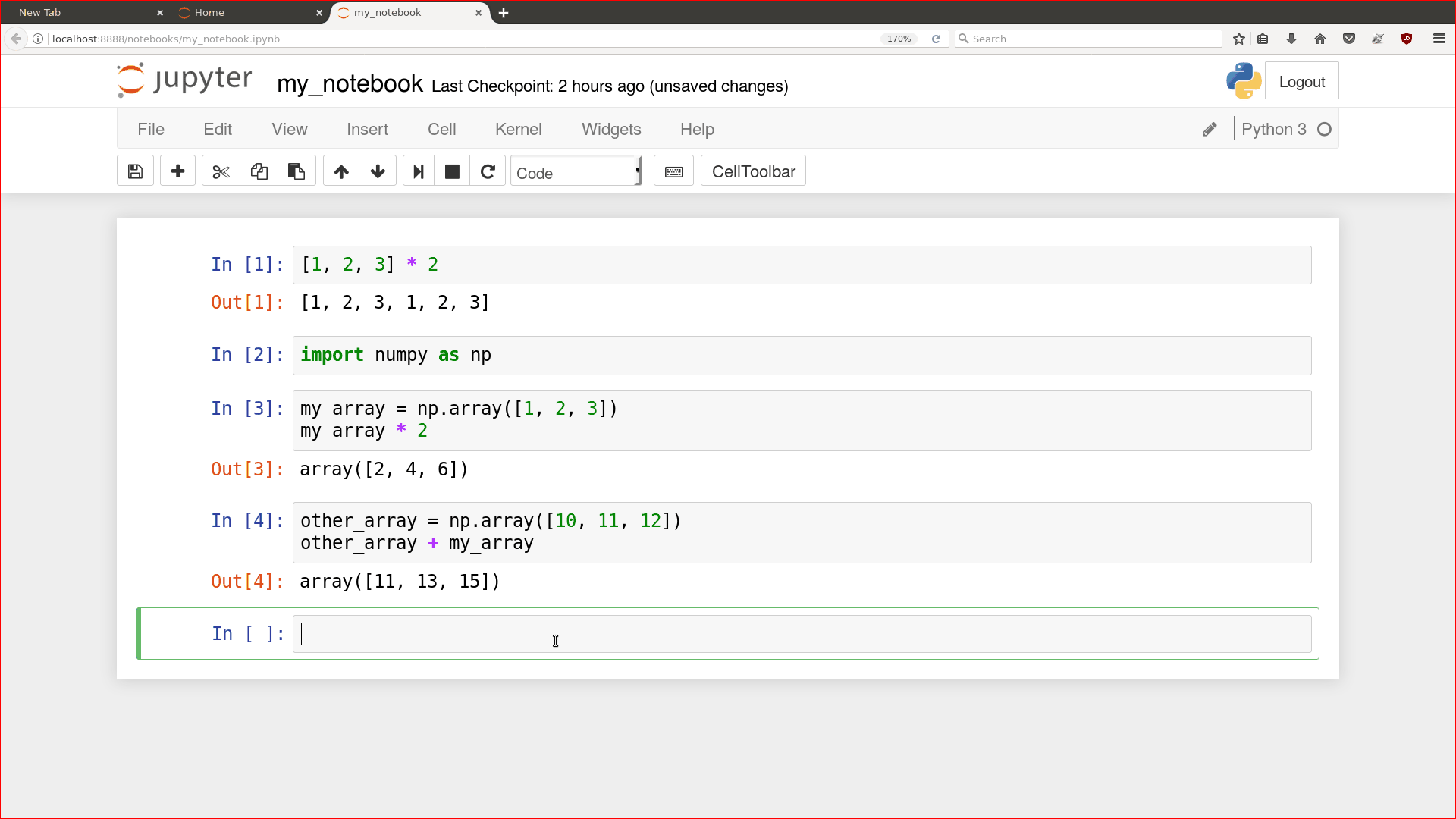Click the browser back arrow
The width and height of the screenshot is (1456, 819).
pyautogui.click(x=16, y=39)
